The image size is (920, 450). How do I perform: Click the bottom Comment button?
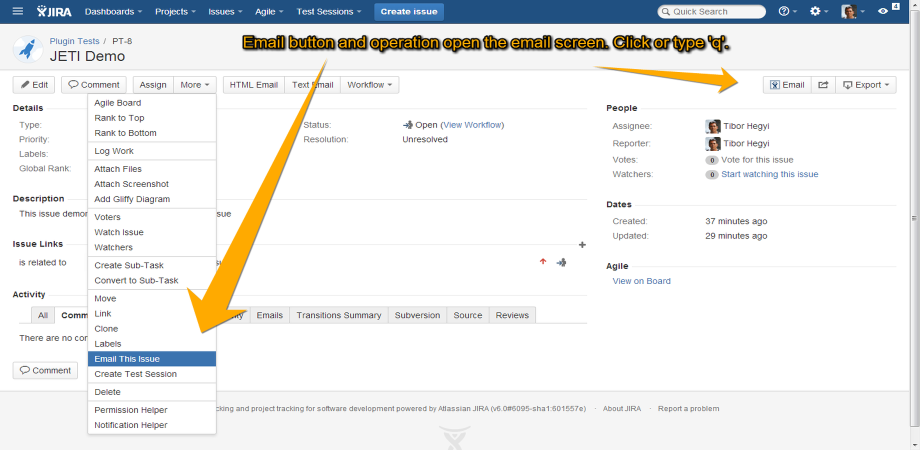[x=45, y=371]
